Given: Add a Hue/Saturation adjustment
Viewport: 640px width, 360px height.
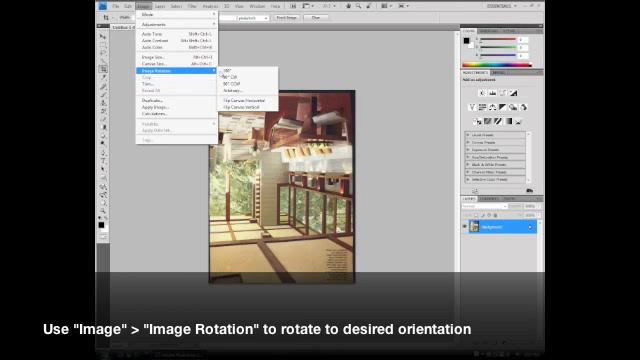Looking at the screenshot, I should [482, 107].
